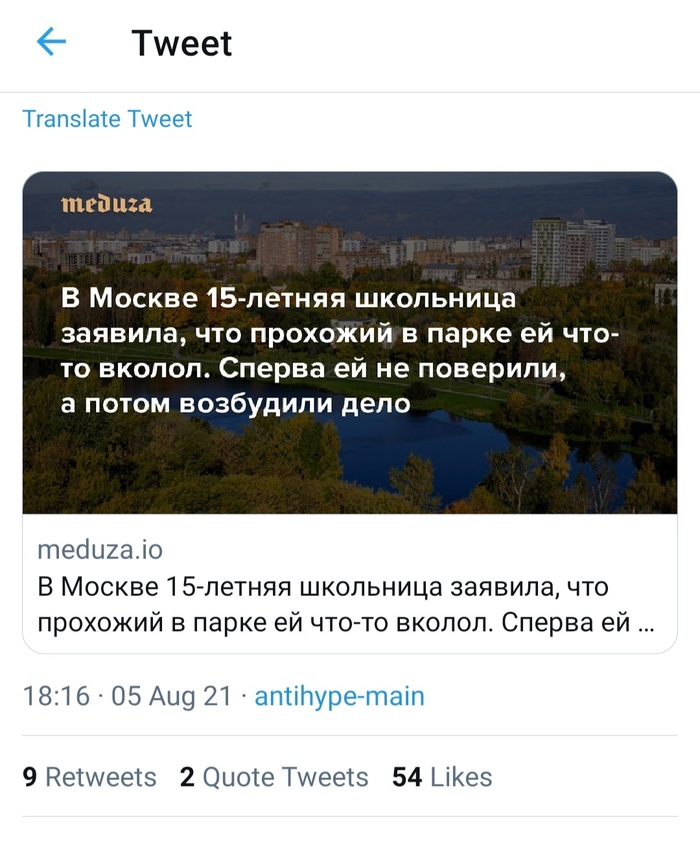Click the tall white building in the photo
Screen dimensions: 700x843
548,250
